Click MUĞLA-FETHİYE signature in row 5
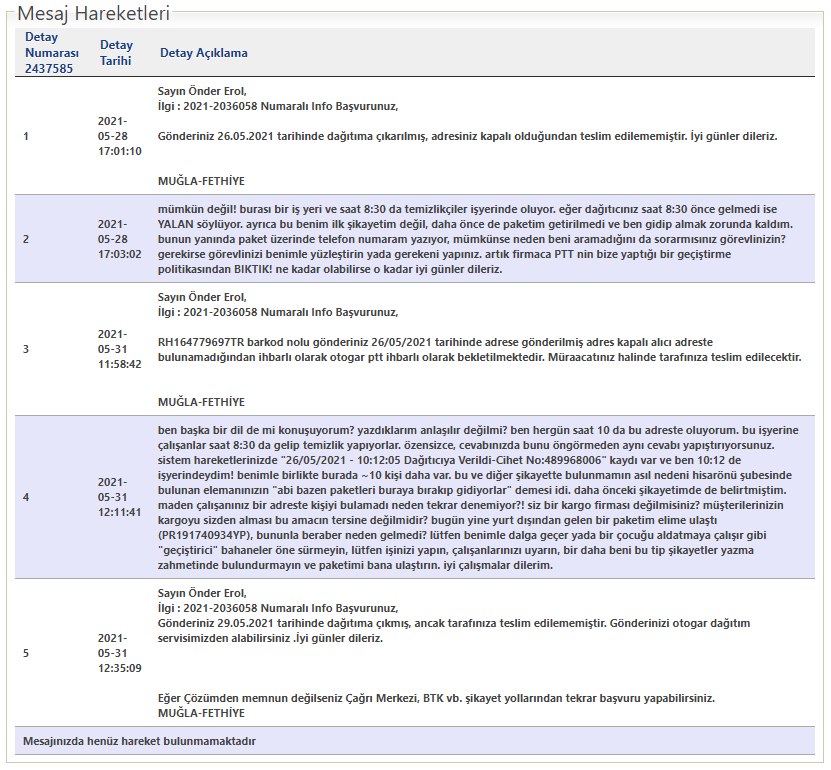831x770 pixels. pos(201,713)
